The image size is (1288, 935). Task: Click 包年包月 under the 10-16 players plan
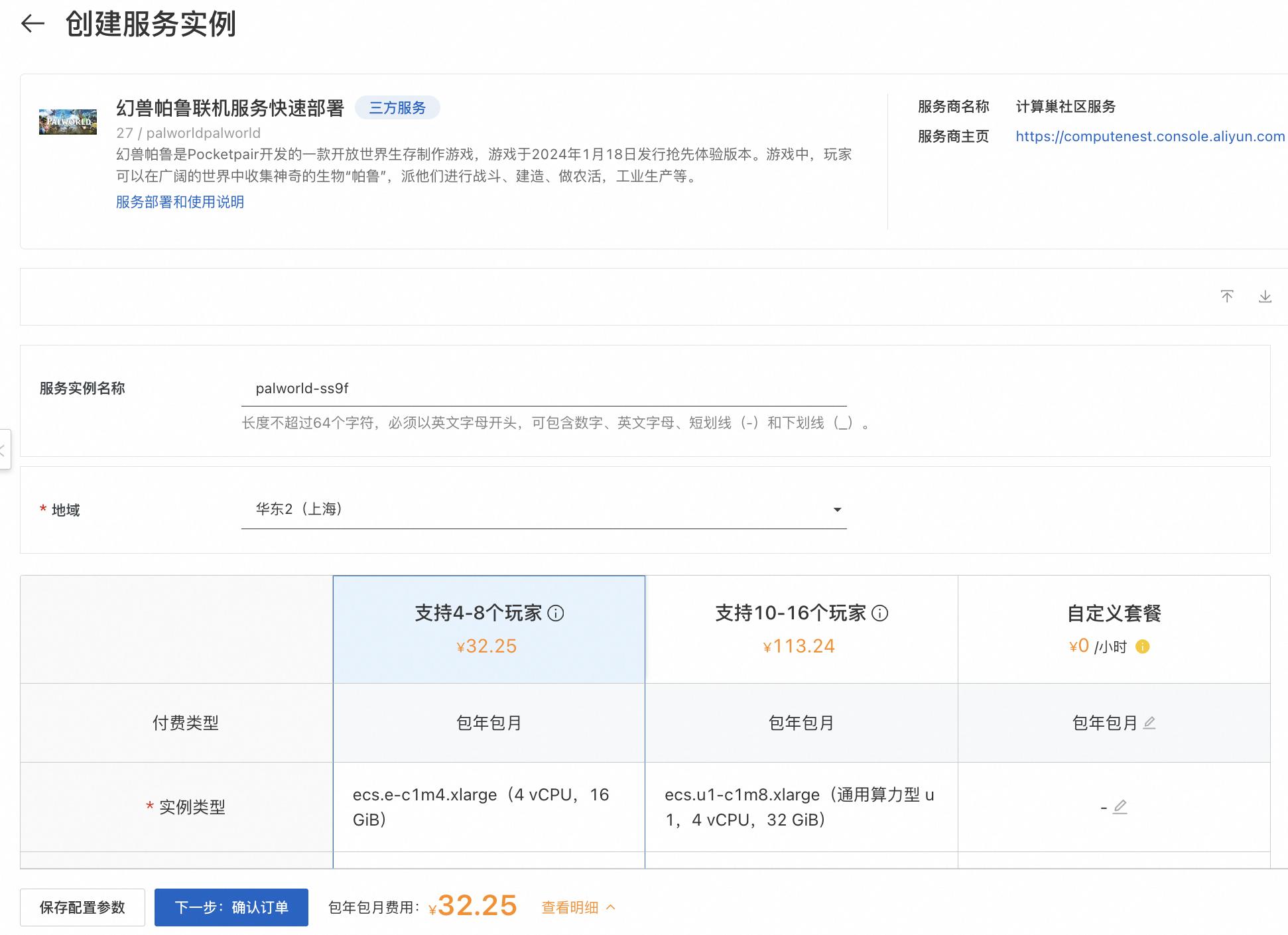tap(801, 723)
